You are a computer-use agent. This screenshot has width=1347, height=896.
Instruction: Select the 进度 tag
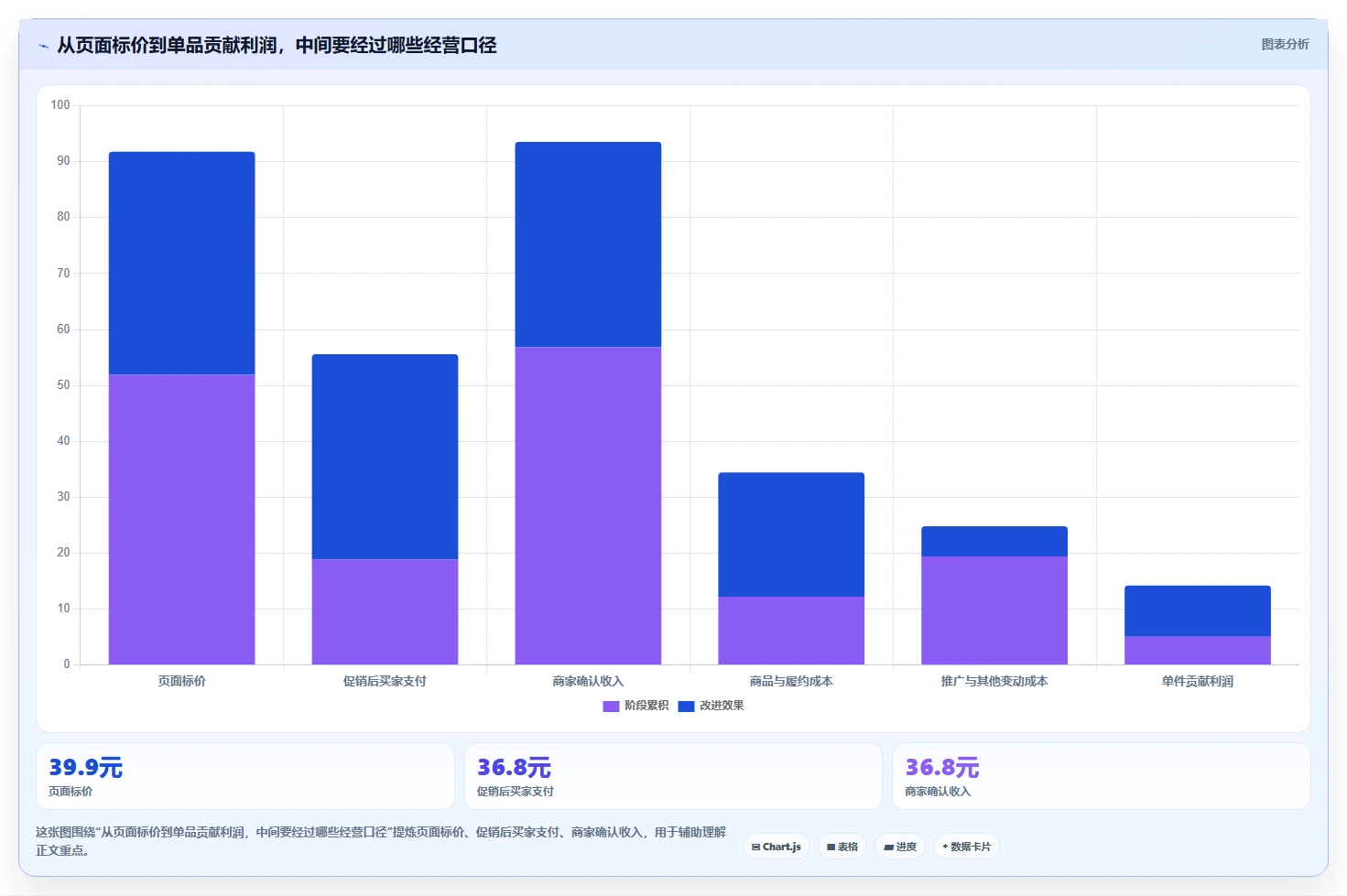point(900,847)
